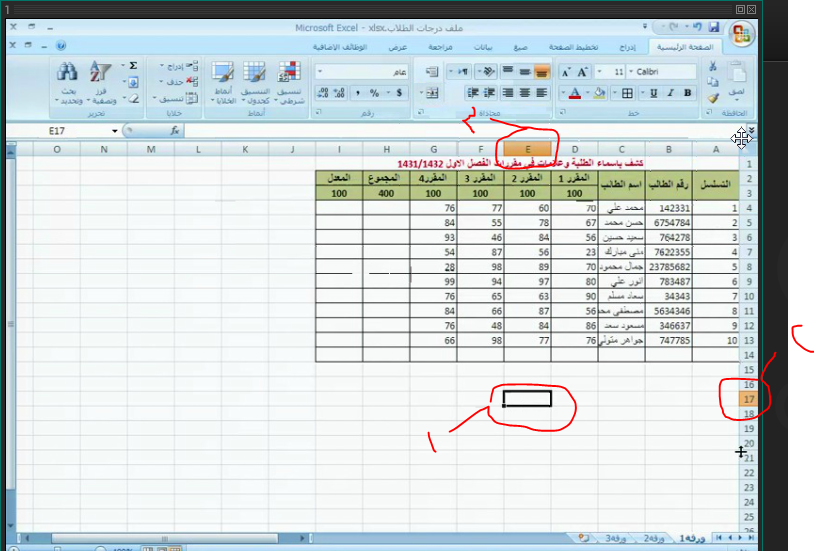Open borders style dropdown arrow
This screenshot has height=551, width=814.
coord(615,93)
